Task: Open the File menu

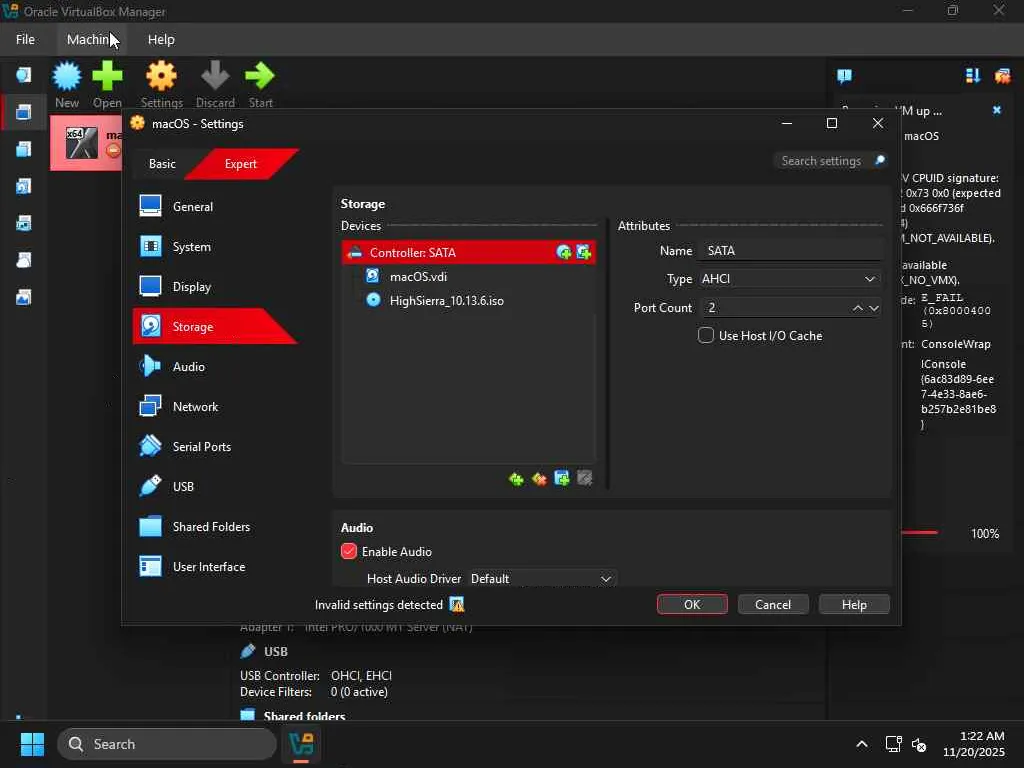Action: pos(25,39)
